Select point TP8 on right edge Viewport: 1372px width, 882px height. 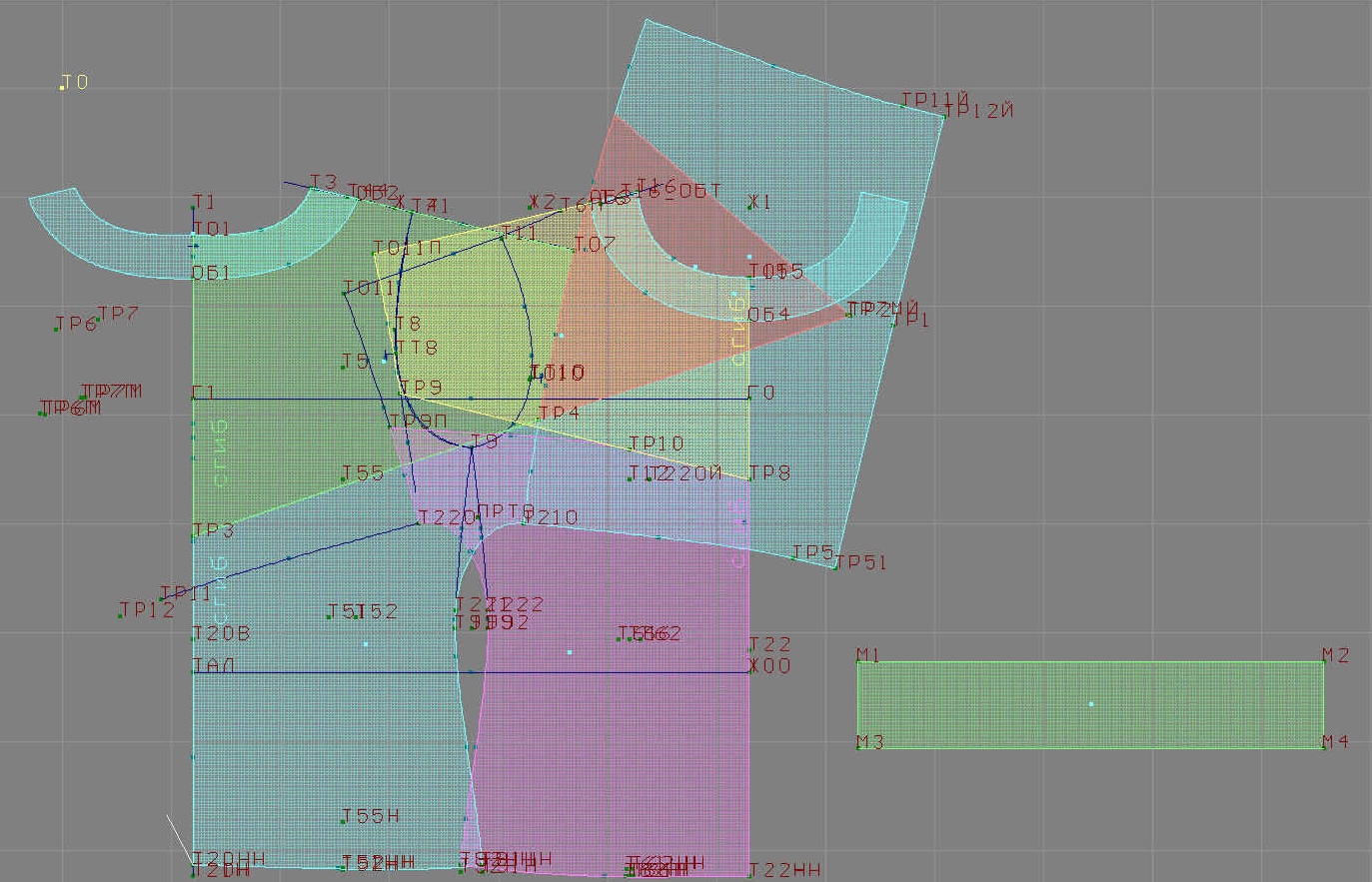click(x=750, y=479)
